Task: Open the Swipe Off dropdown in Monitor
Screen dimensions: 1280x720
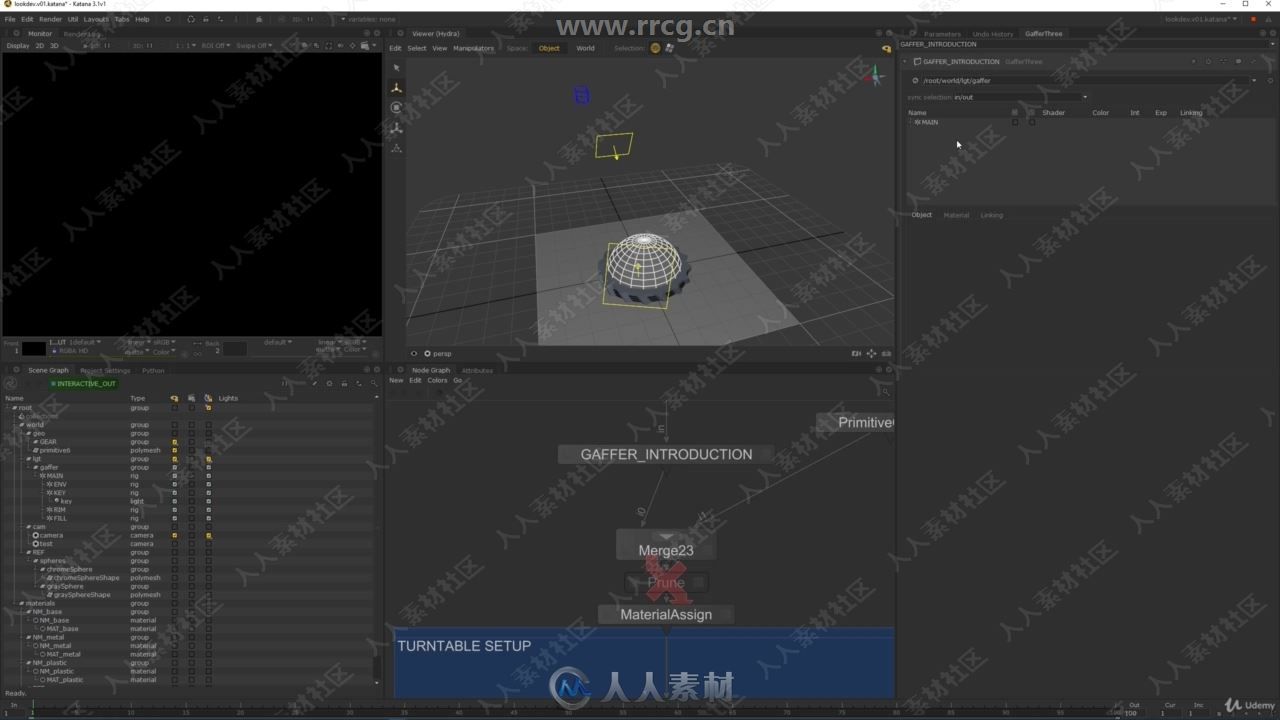Action: tap(255, 46)
